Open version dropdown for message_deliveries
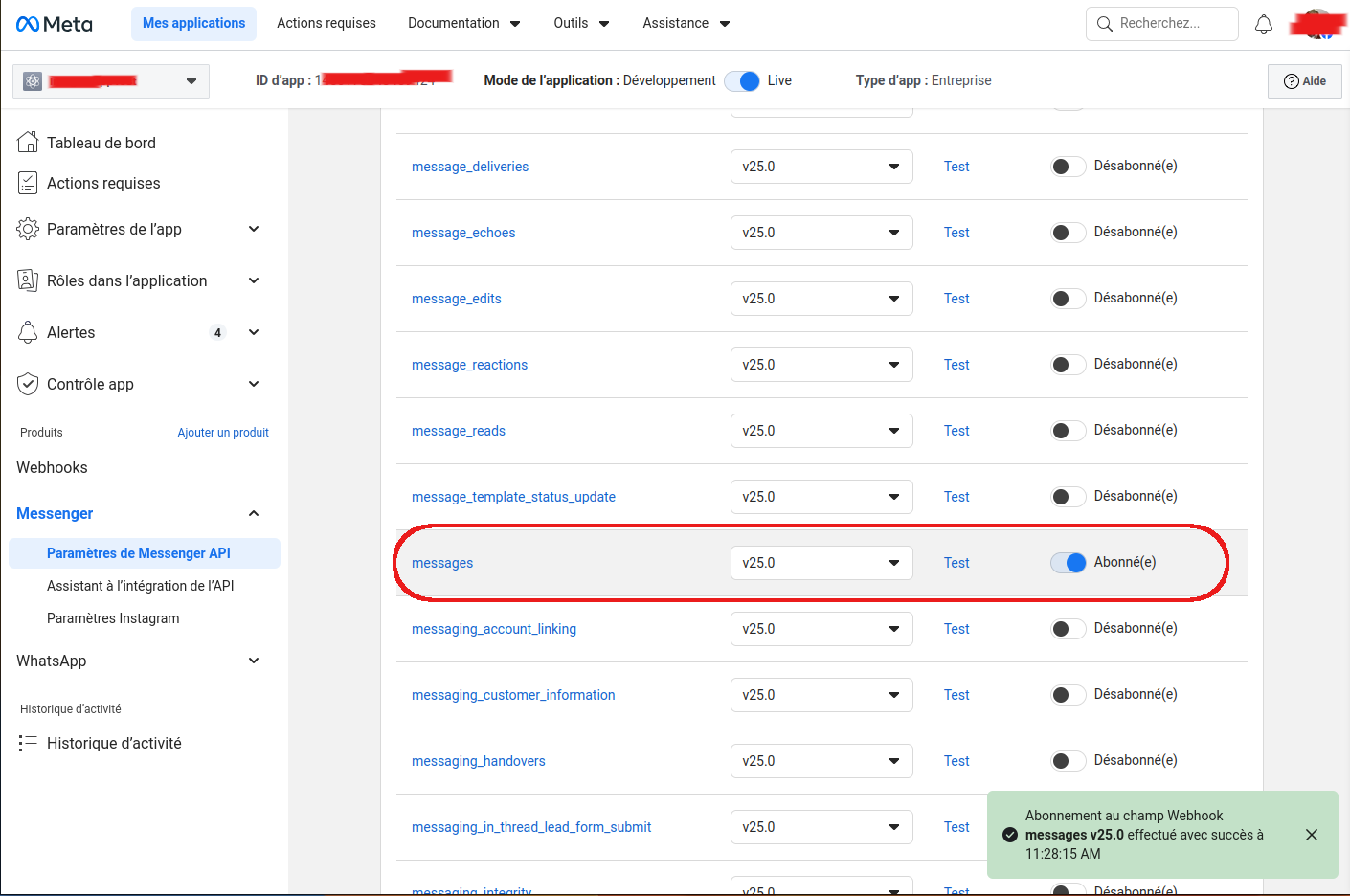 (821, 167)
